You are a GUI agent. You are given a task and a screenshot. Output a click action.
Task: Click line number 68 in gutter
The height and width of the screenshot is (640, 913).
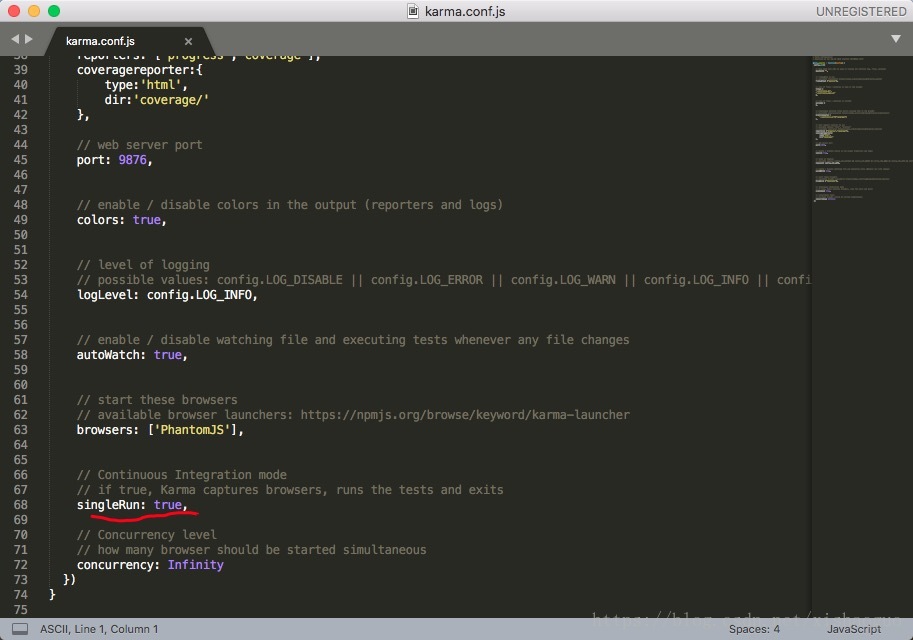click(20, 505)
